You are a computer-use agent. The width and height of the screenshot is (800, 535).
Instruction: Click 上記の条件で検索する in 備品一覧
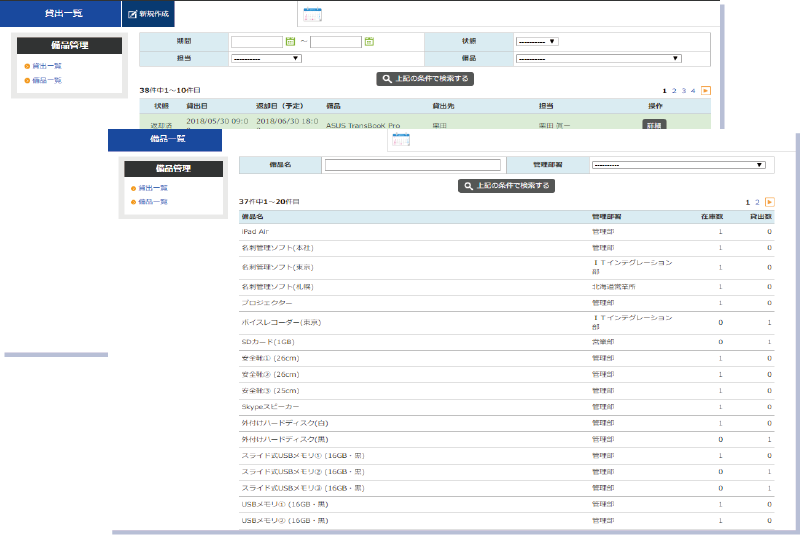(506, 186)
